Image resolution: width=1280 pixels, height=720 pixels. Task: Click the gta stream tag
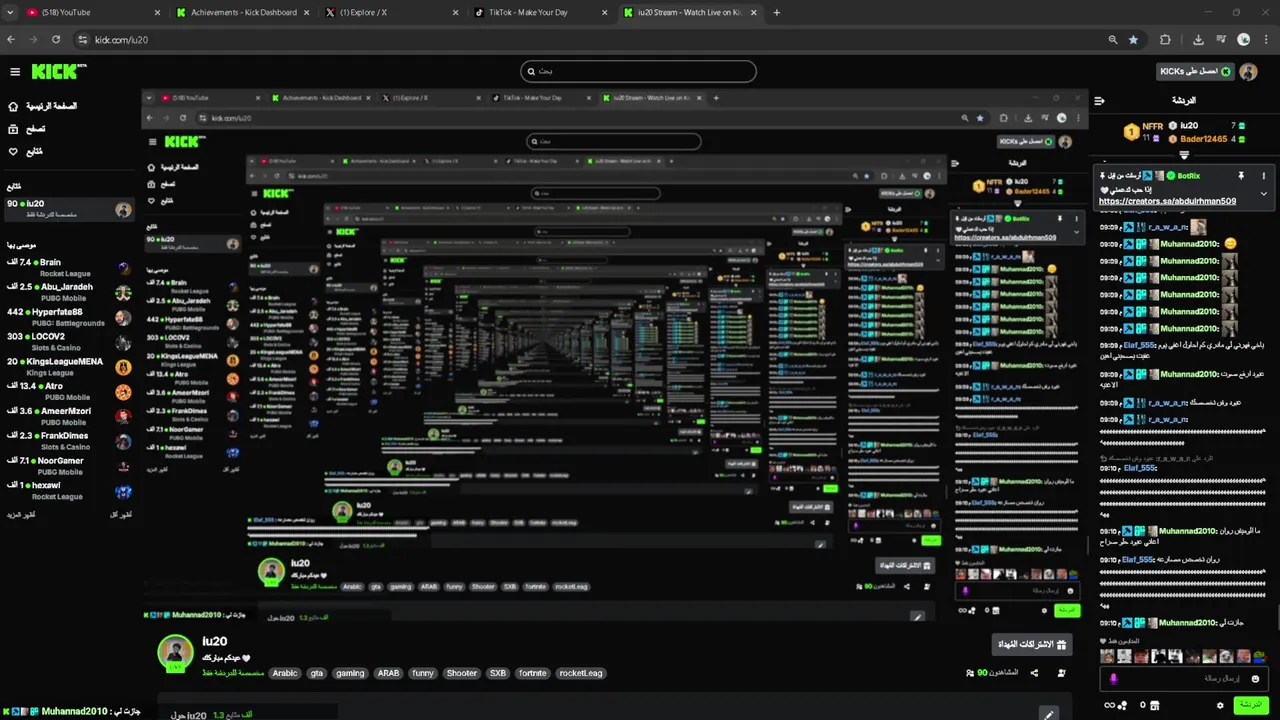317,673
